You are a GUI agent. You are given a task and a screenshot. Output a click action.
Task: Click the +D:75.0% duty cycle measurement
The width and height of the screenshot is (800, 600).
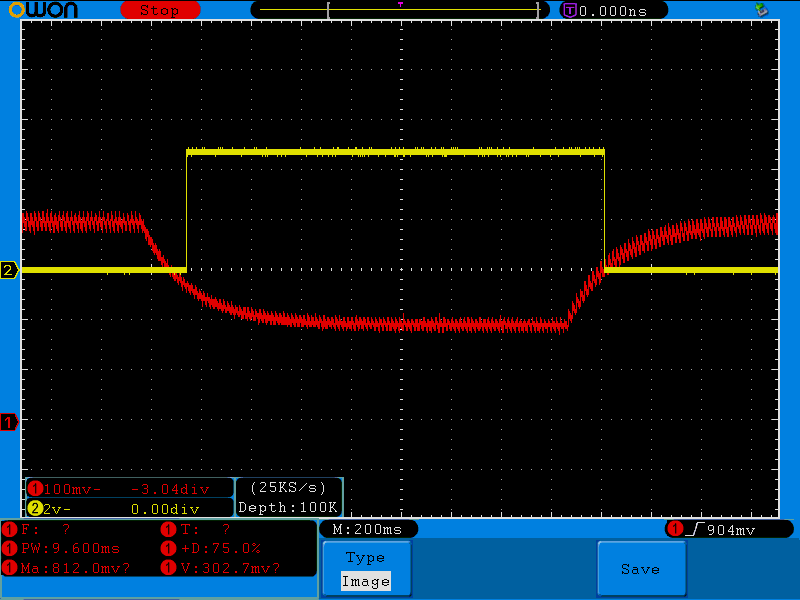pyautogui.click(x=220, y=548)
